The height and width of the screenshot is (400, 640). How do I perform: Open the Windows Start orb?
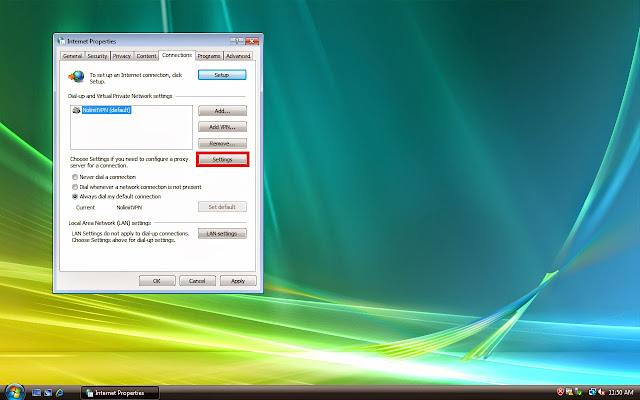click(x=14, y=392)
